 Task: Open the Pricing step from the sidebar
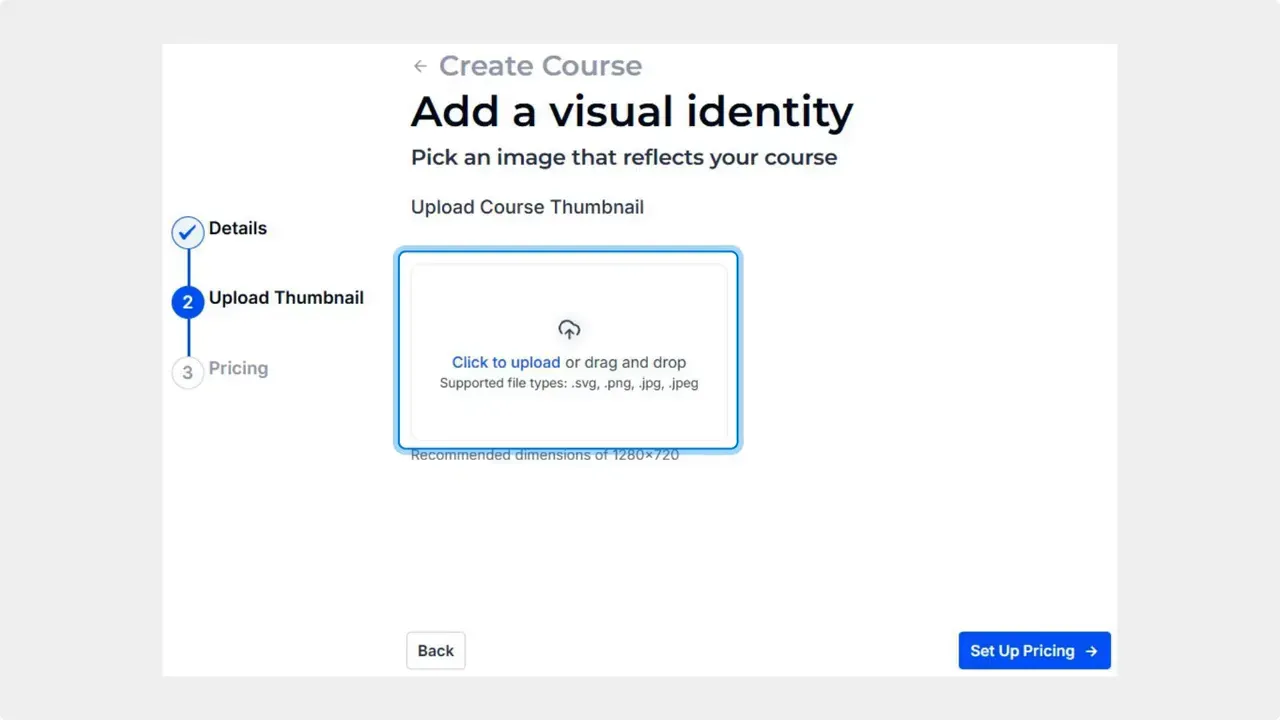click(238, 368)
